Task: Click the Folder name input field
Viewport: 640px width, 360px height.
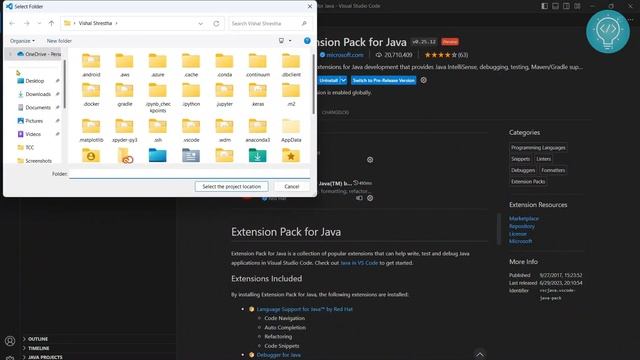Action: (x=189, y=174)
